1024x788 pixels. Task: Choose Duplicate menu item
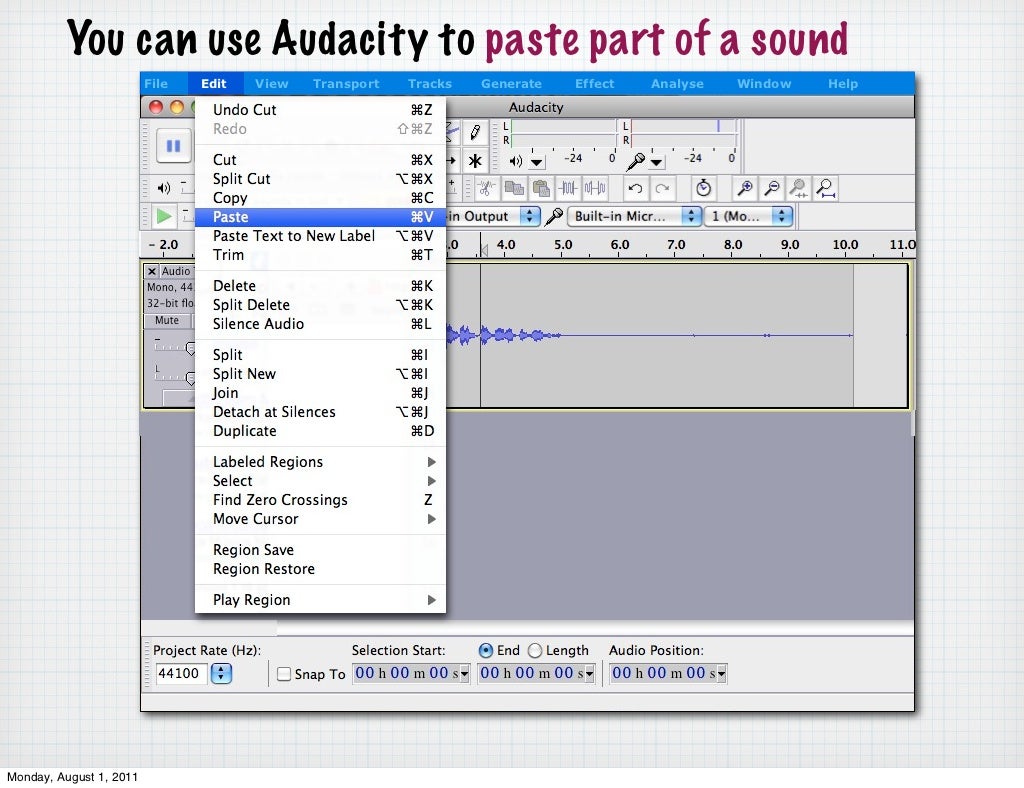pyautogui.click(x=320, y=431)
